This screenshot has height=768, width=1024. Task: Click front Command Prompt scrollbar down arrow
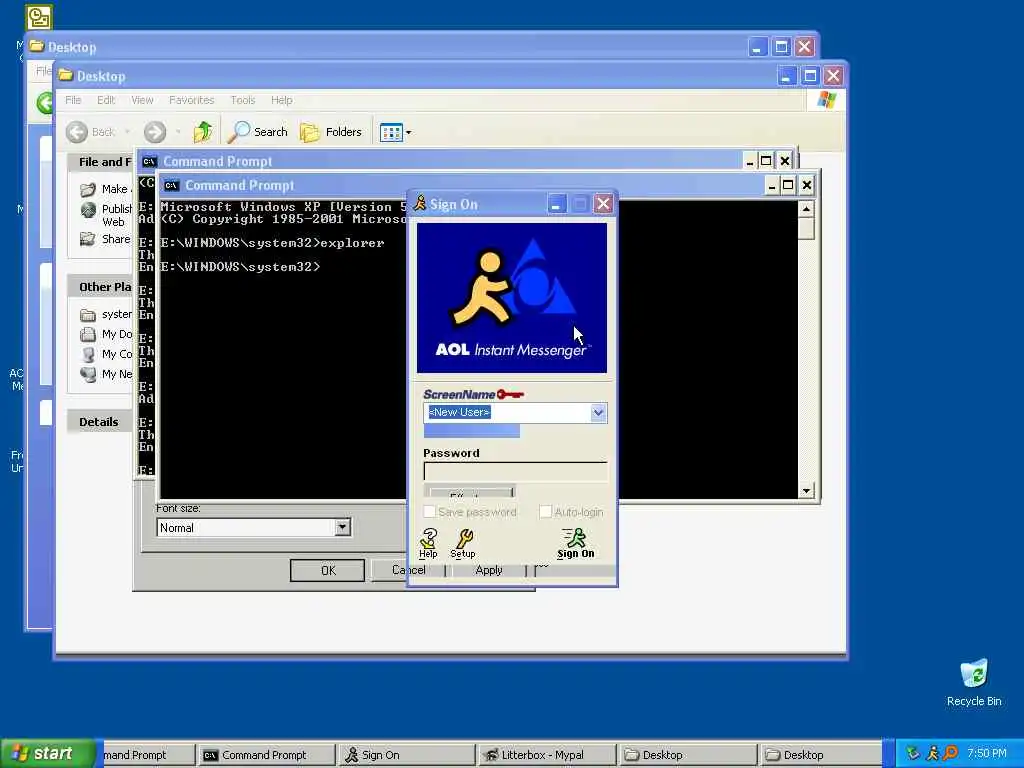pyautogui.click(x=807, y=490)
